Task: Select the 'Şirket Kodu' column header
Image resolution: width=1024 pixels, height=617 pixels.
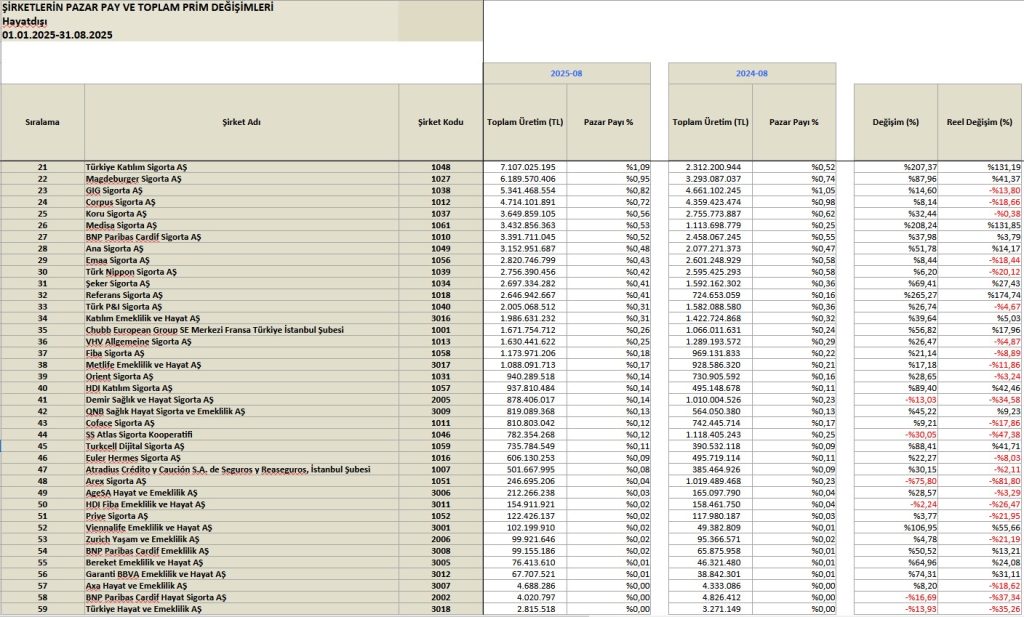Action: 441,122
